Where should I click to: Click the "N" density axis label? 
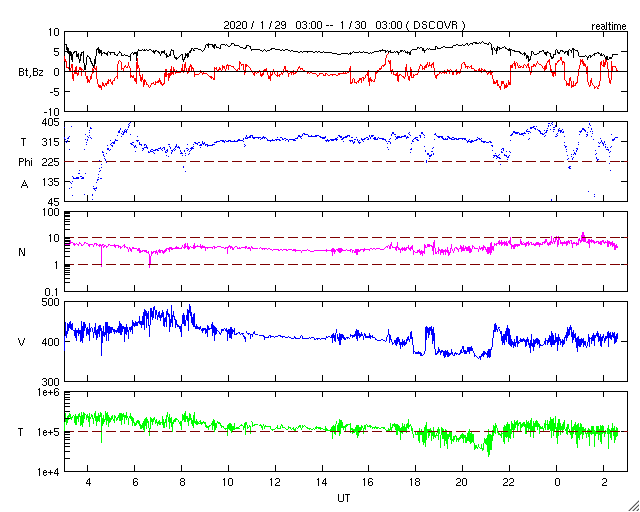point(22,252)
